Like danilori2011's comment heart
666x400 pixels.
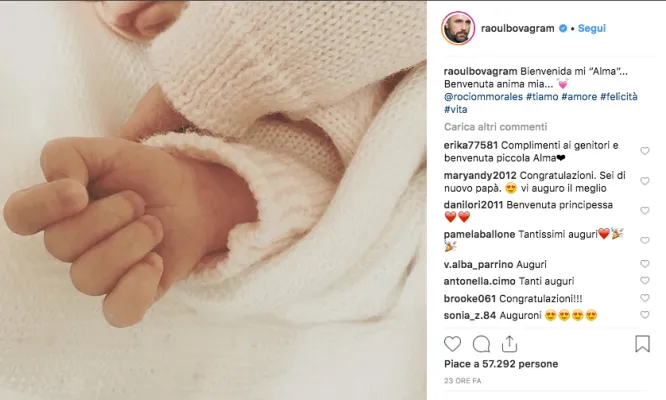tap(645, 211)
